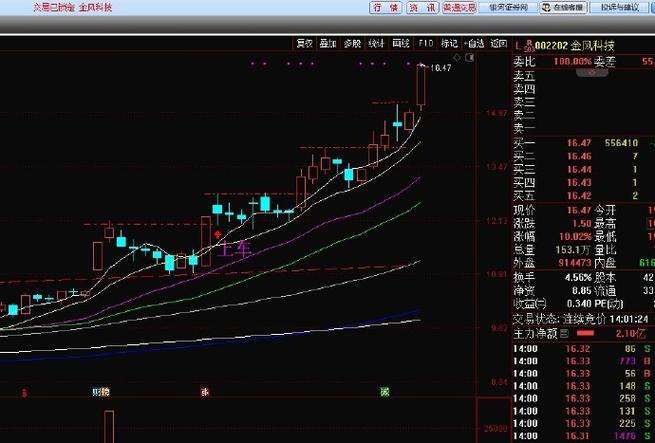This screenshot has height=443, width=655.
Task: Switch to 多股 multi-stock view
Action: tap(352, 44)
